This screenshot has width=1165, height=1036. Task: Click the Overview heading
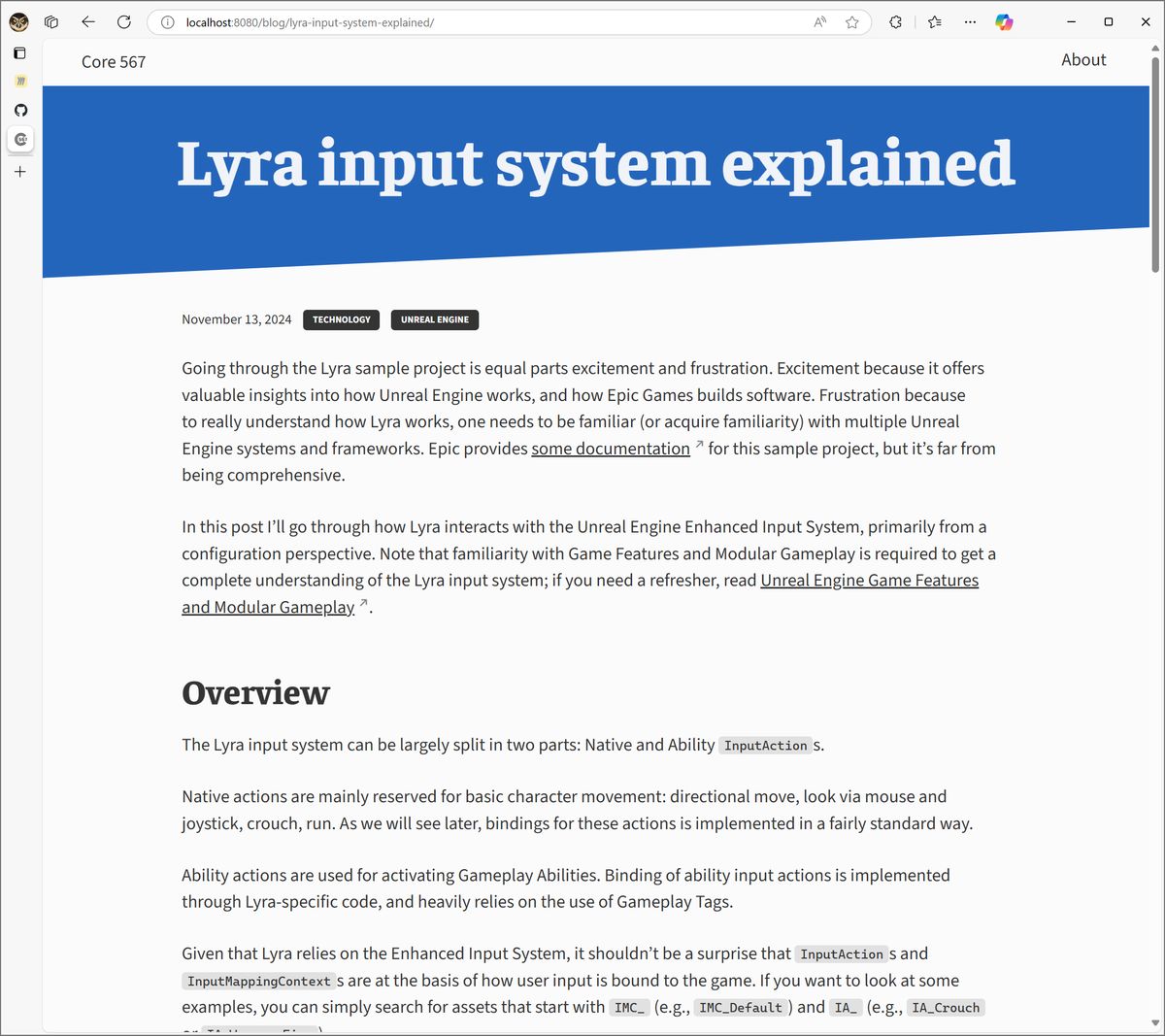[x=255, y=692]
